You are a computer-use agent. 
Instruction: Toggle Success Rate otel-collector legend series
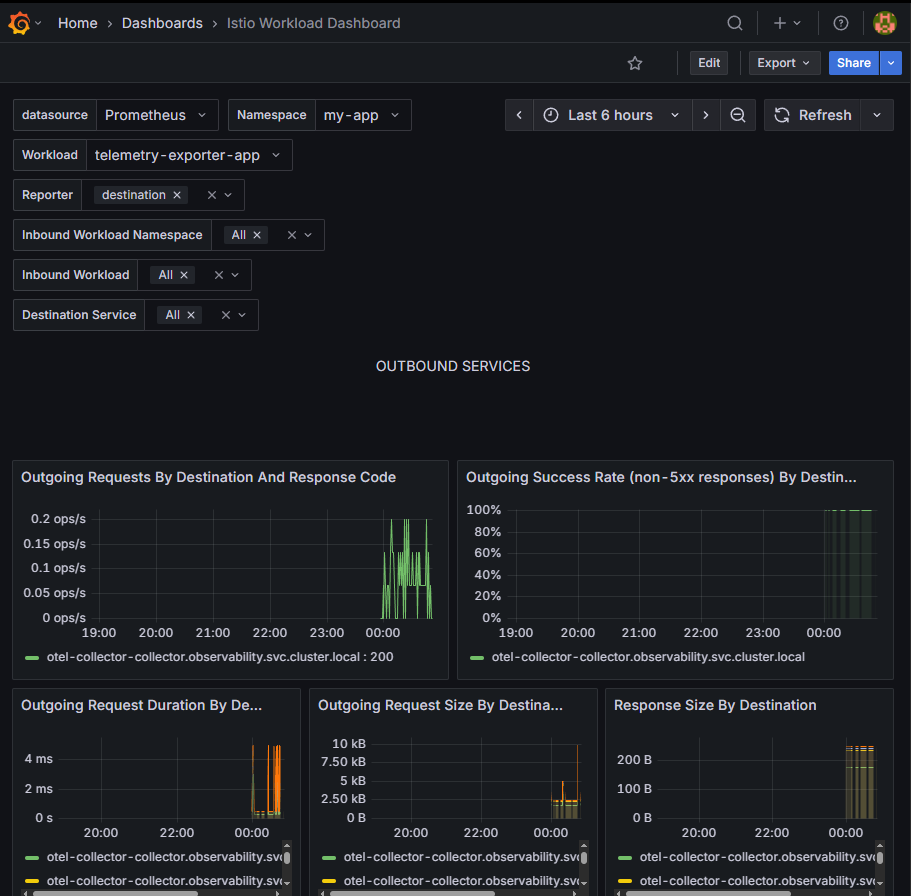point(648,657)
